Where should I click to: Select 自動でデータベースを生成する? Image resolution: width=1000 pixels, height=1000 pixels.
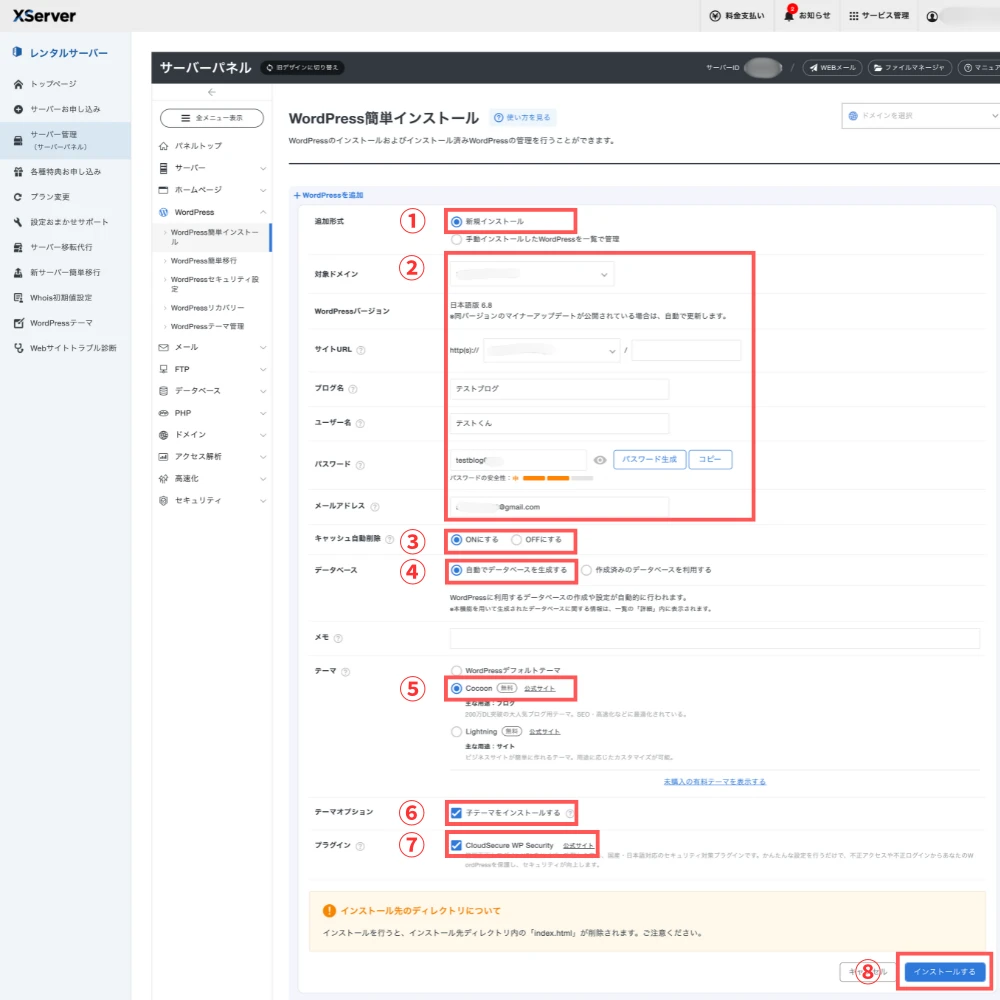(x=456, y=570)
